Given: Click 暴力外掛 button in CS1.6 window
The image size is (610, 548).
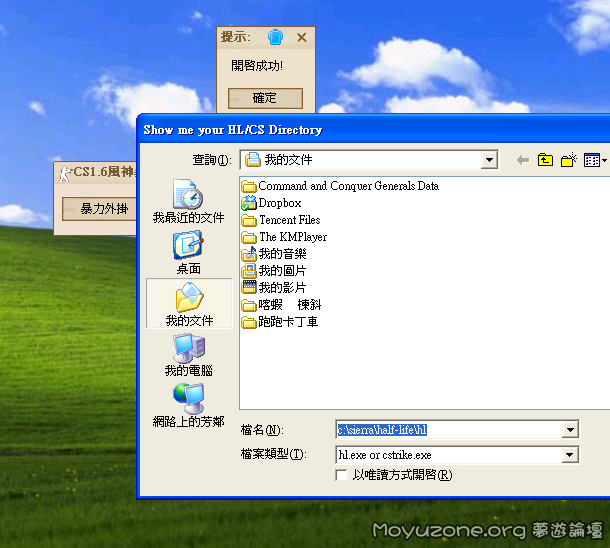Looking at the screenshot, I should click(99, 209).
